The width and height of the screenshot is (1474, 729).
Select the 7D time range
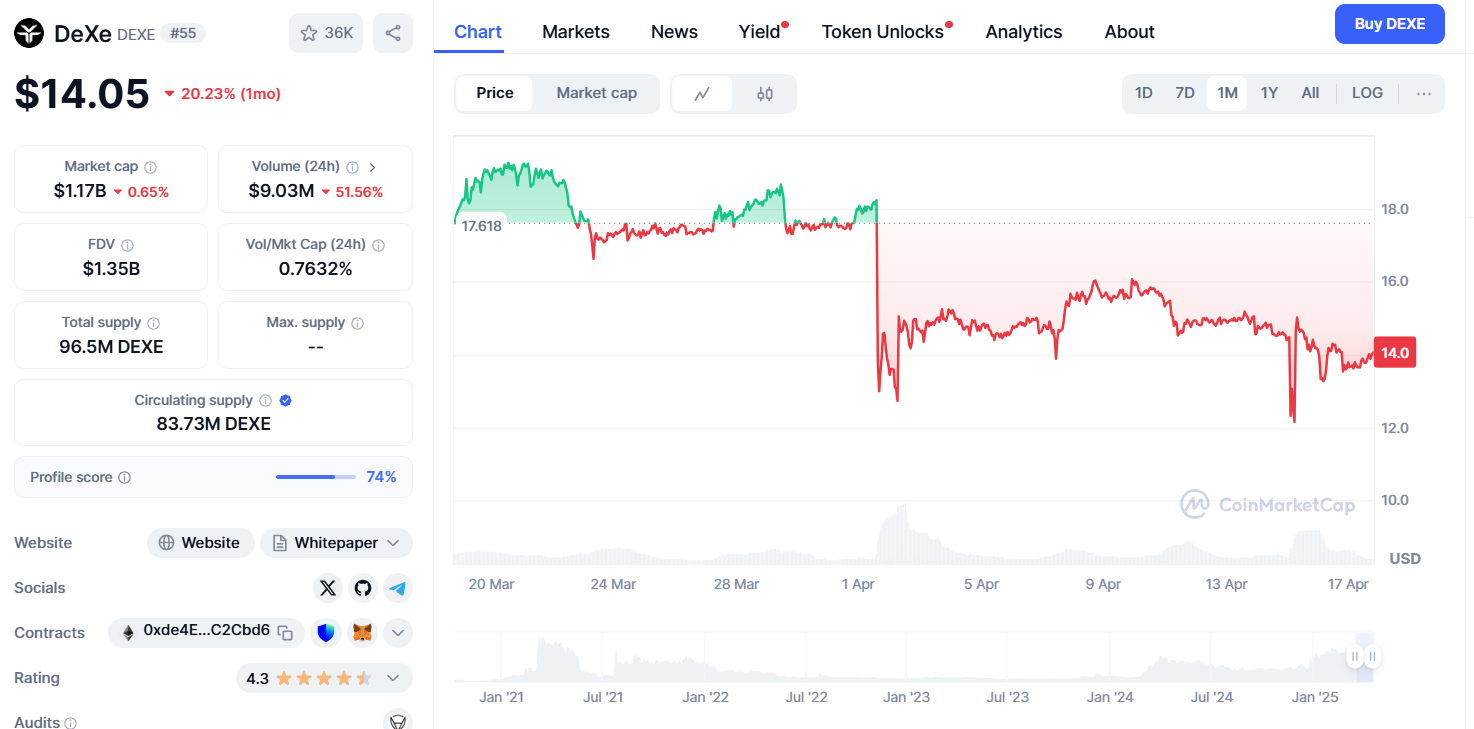tap(1185, 93)
